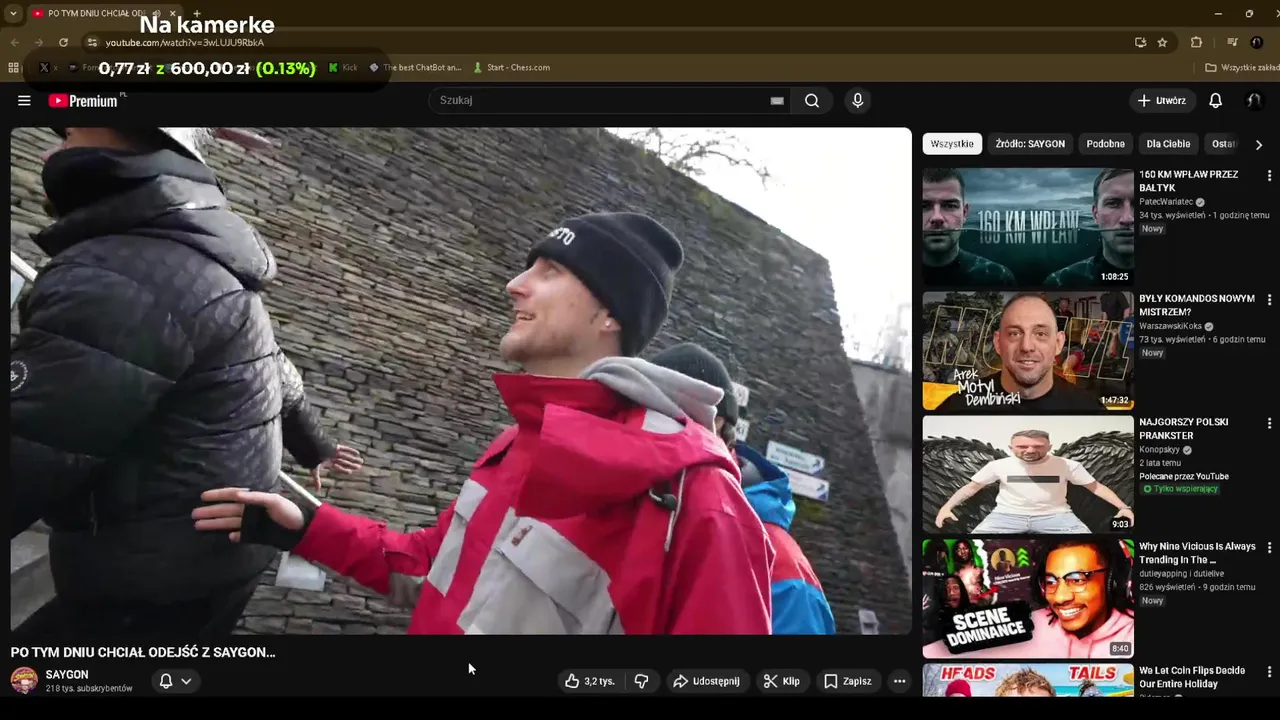This screenshot has height=720, width=1280.
Task: Open the SAYGON channel name link
Action: 67,675
